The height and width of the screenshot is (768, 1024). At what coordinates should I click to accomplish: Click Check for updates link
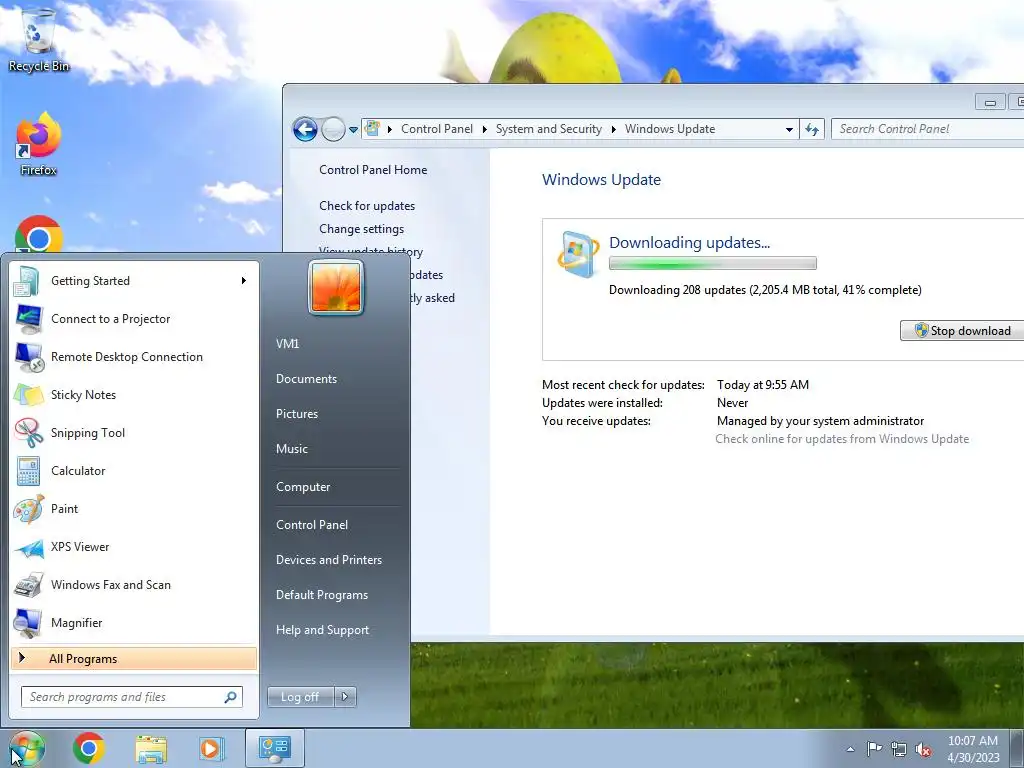(367, 206)
